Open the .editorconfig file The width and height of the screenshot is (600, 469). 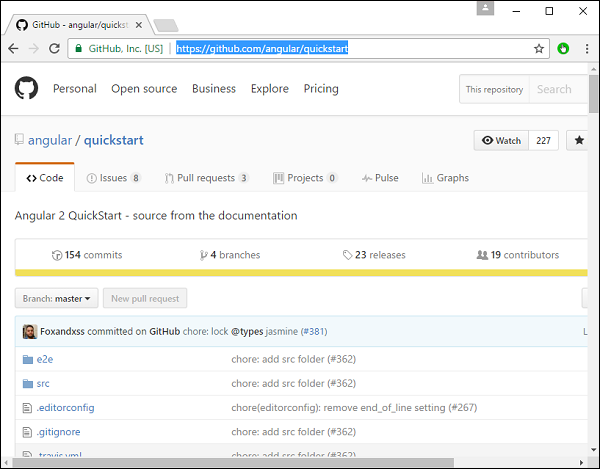tap(65, 408)
